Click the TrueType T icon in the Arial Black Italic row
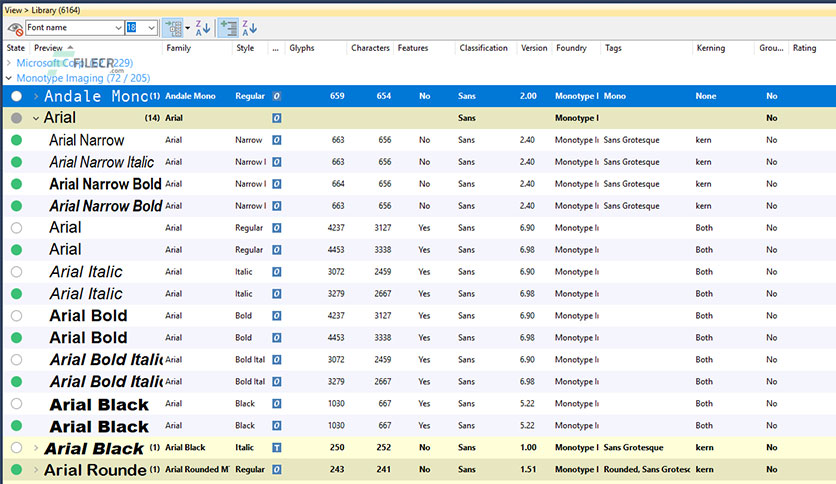The height and width of the screenshot is (484, 836). click(x=277, y=448)
